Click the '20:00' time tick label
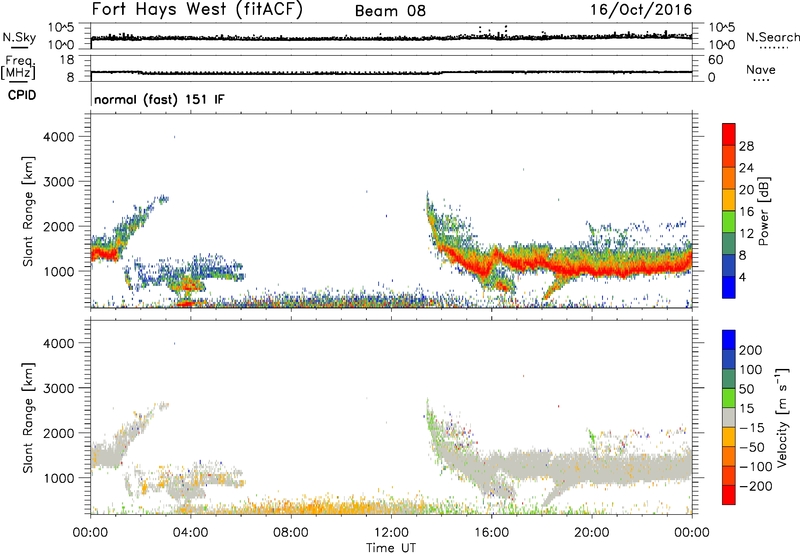 pos(592,533)
